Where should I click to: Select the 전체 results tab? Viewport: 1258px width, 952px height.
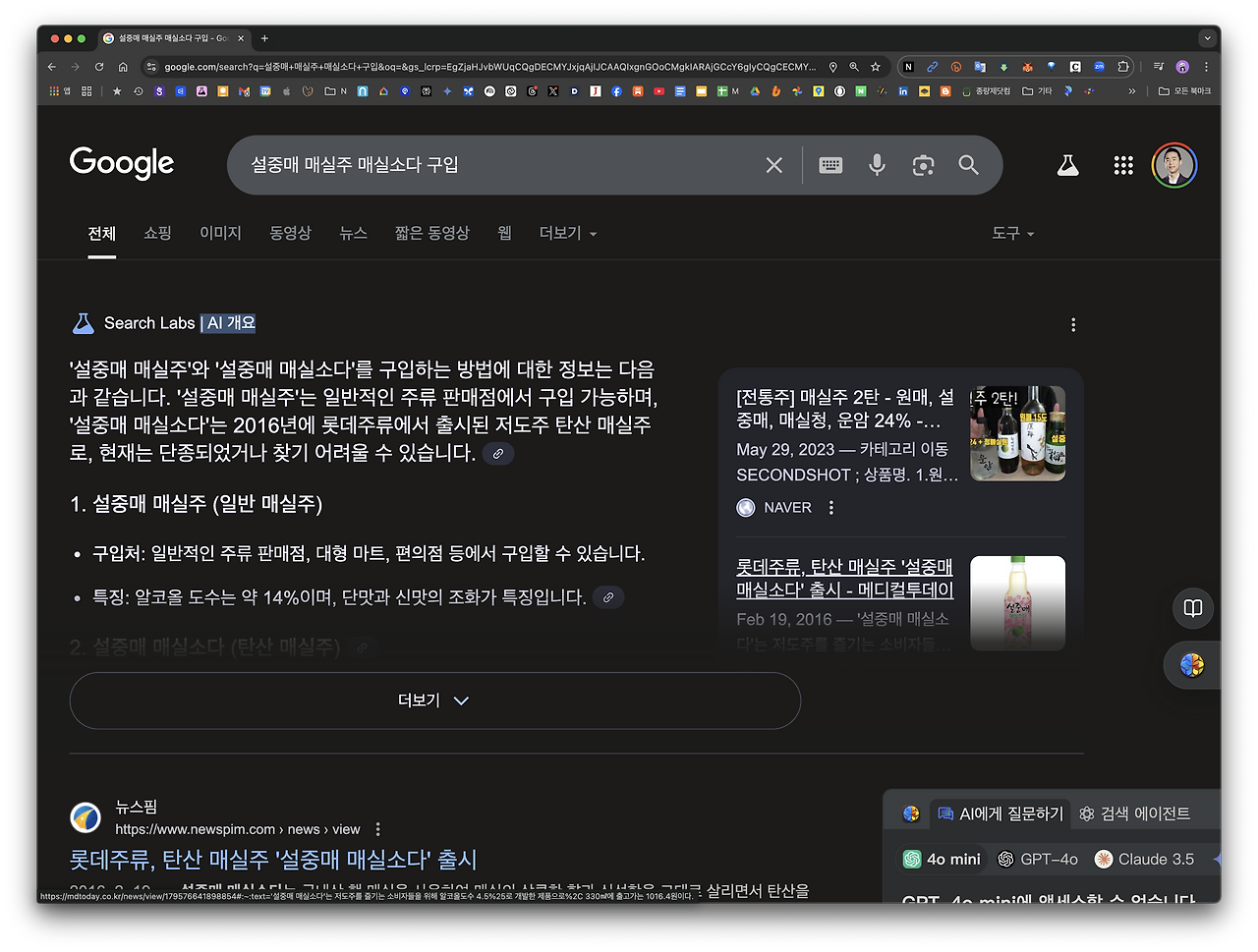click(102, 233)
